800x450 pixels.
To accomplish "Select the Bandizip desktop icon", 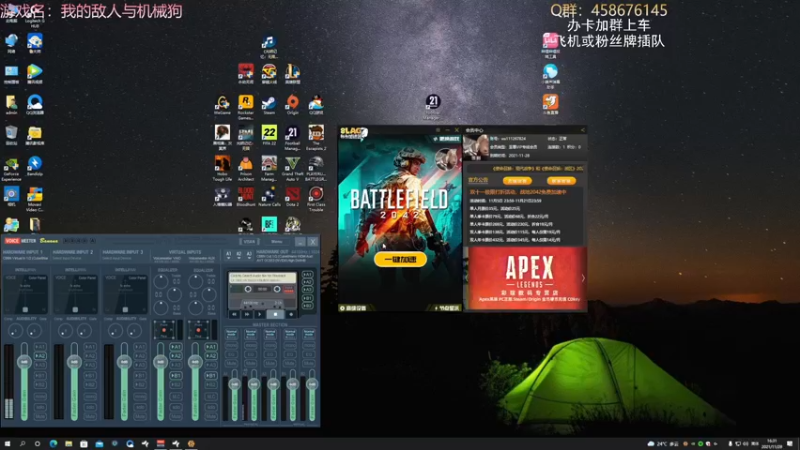I will click(x=35, y=166).
